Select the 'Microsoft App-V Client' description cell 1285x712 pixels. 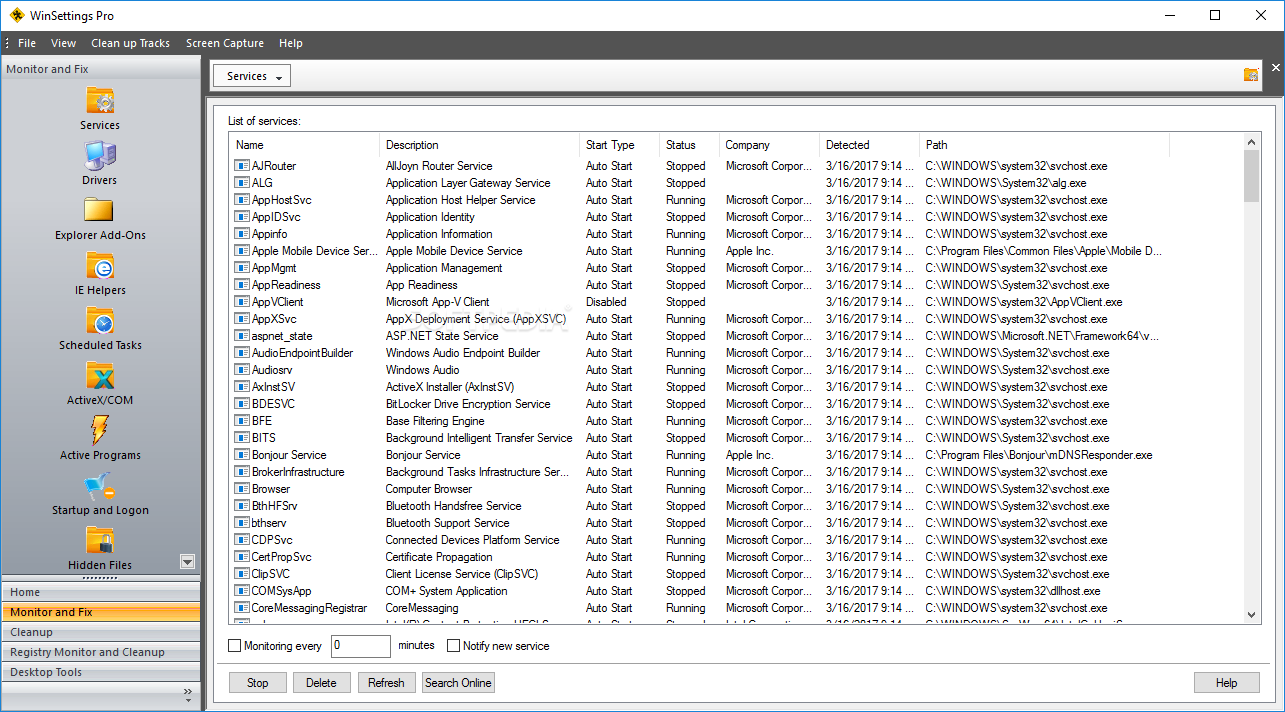pos(438,302)
